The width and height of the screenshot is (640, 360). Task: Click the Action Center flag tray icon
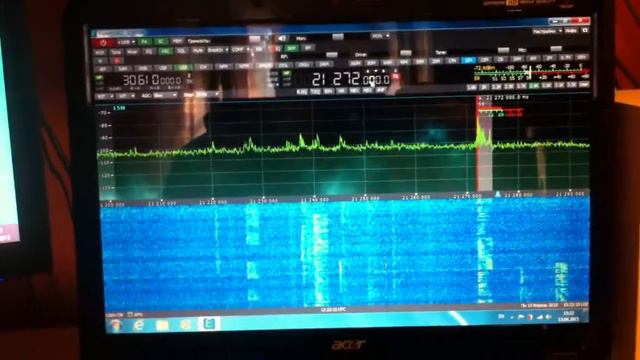(x=521, y=317)
